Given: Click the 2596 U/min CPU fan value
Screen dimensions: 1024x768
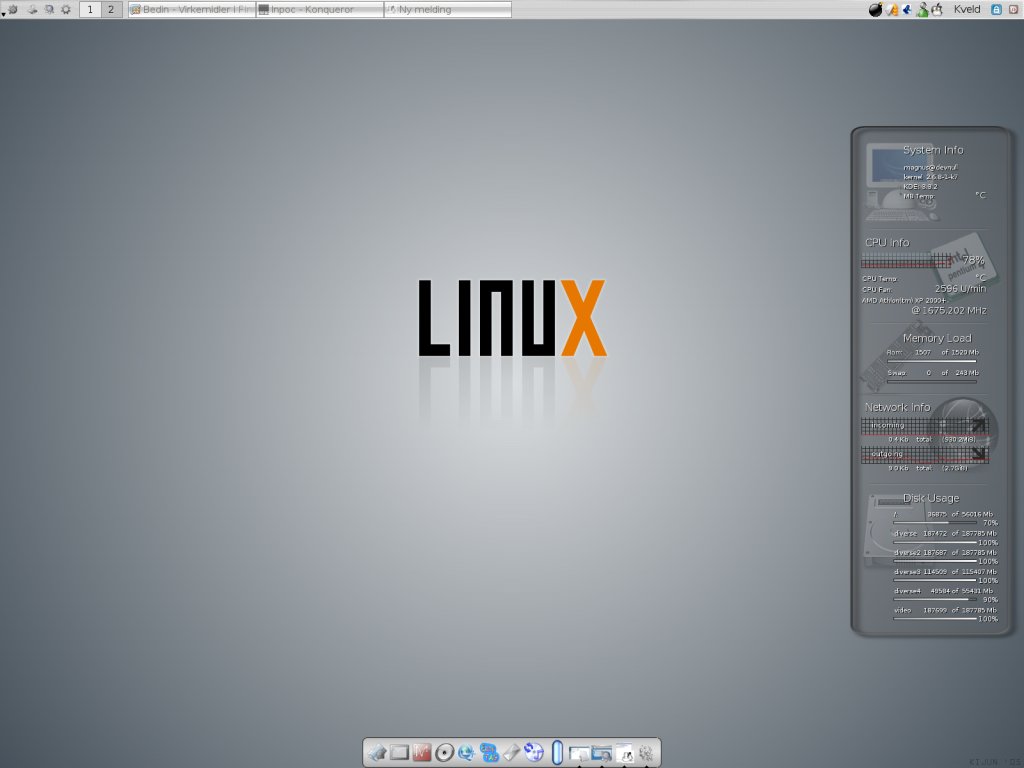Looking at the screenshot, I should click(960, 289).
